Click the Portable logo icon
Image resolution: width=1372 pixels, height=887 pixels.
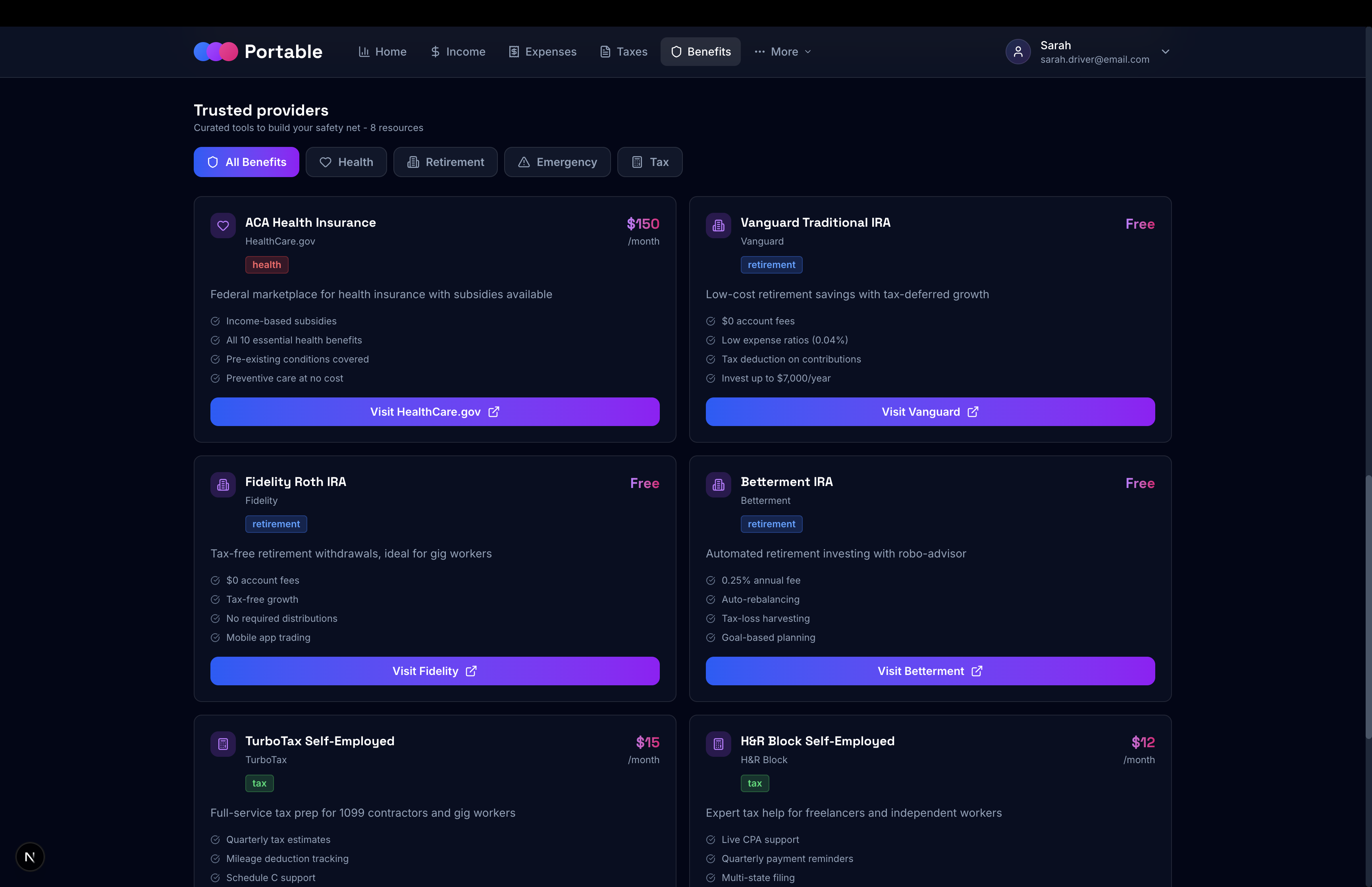(215, 51)
